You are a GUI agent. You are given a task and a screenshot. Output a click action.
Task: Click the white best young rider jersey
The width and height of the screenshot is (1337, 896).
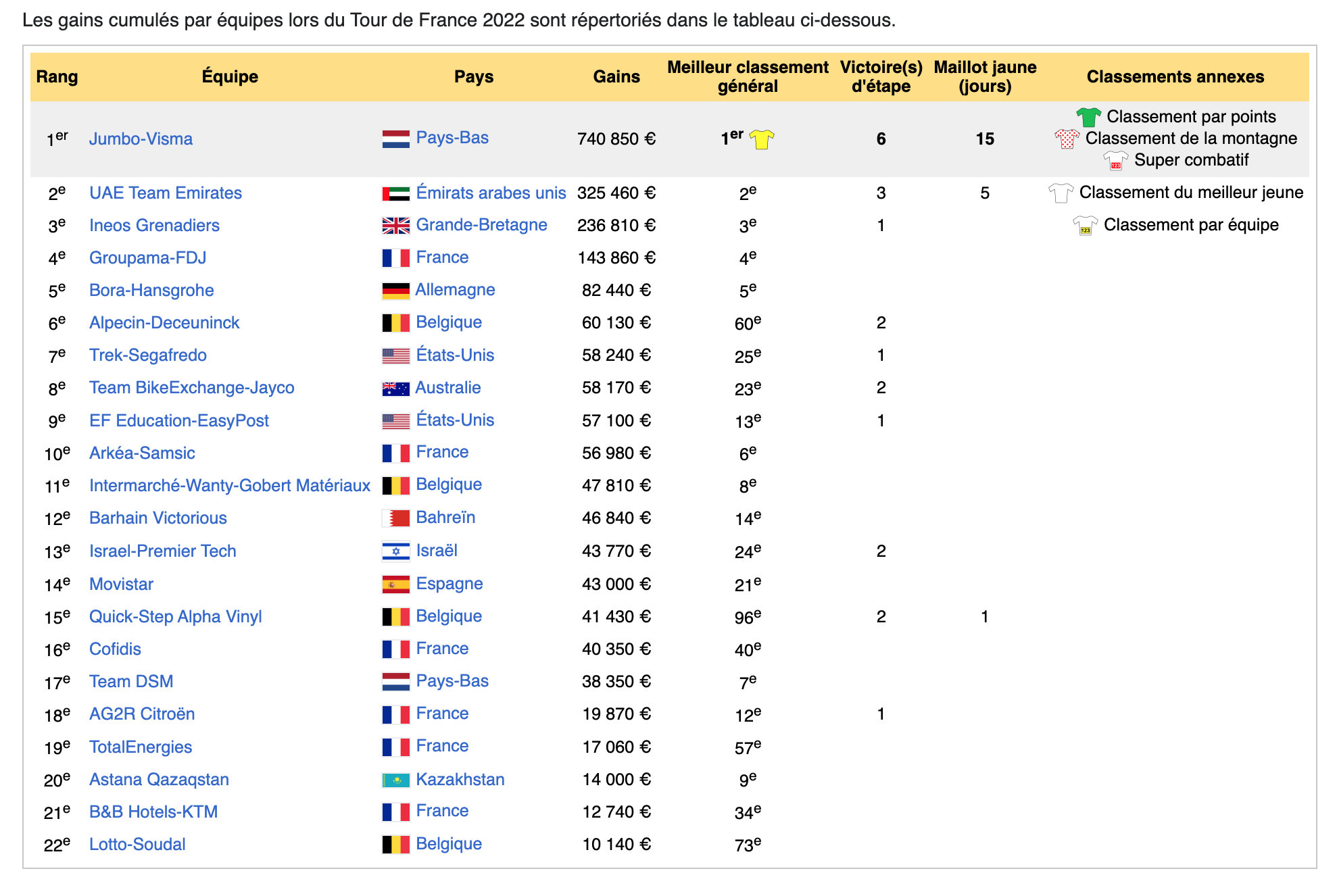[1060, 193]
